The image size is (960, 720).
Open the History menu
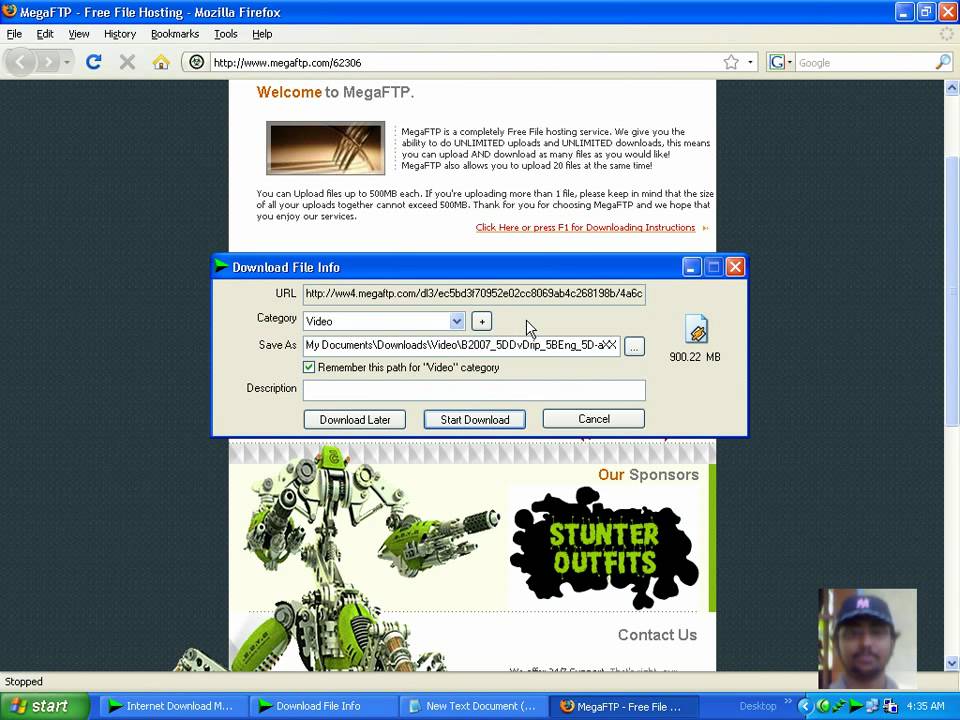pyautogui.click(x=119, y=34)
